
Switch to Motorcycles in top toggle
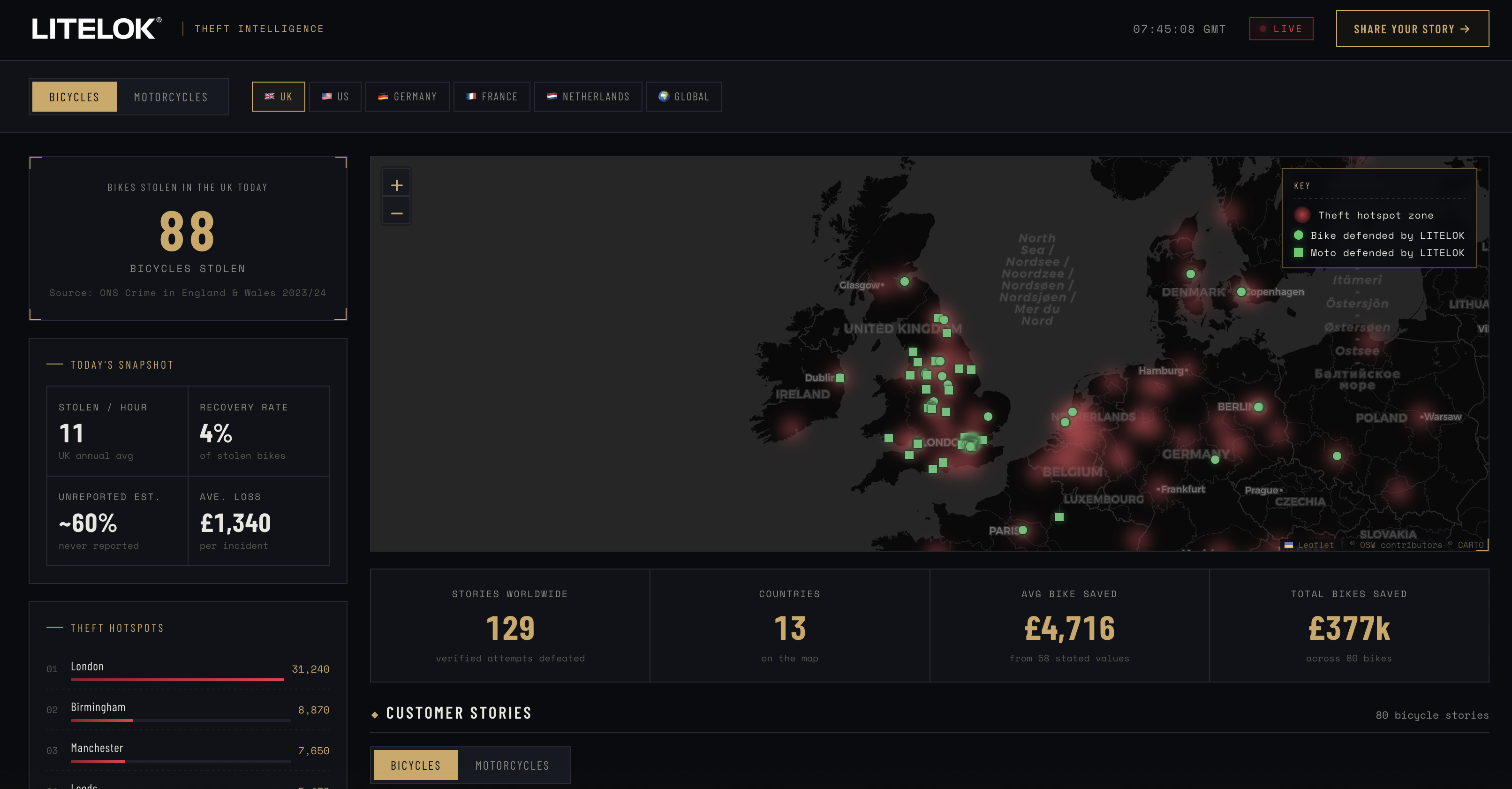(x=171, y=97)
